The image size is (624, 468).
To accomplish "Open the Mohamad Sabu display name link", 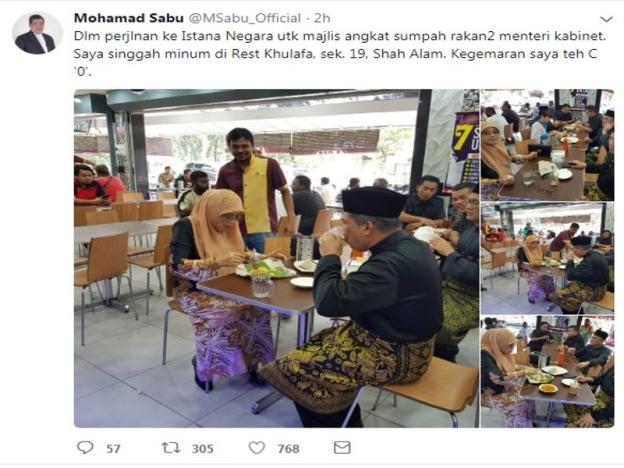I will pyautogui.click(x=129, y=18).
